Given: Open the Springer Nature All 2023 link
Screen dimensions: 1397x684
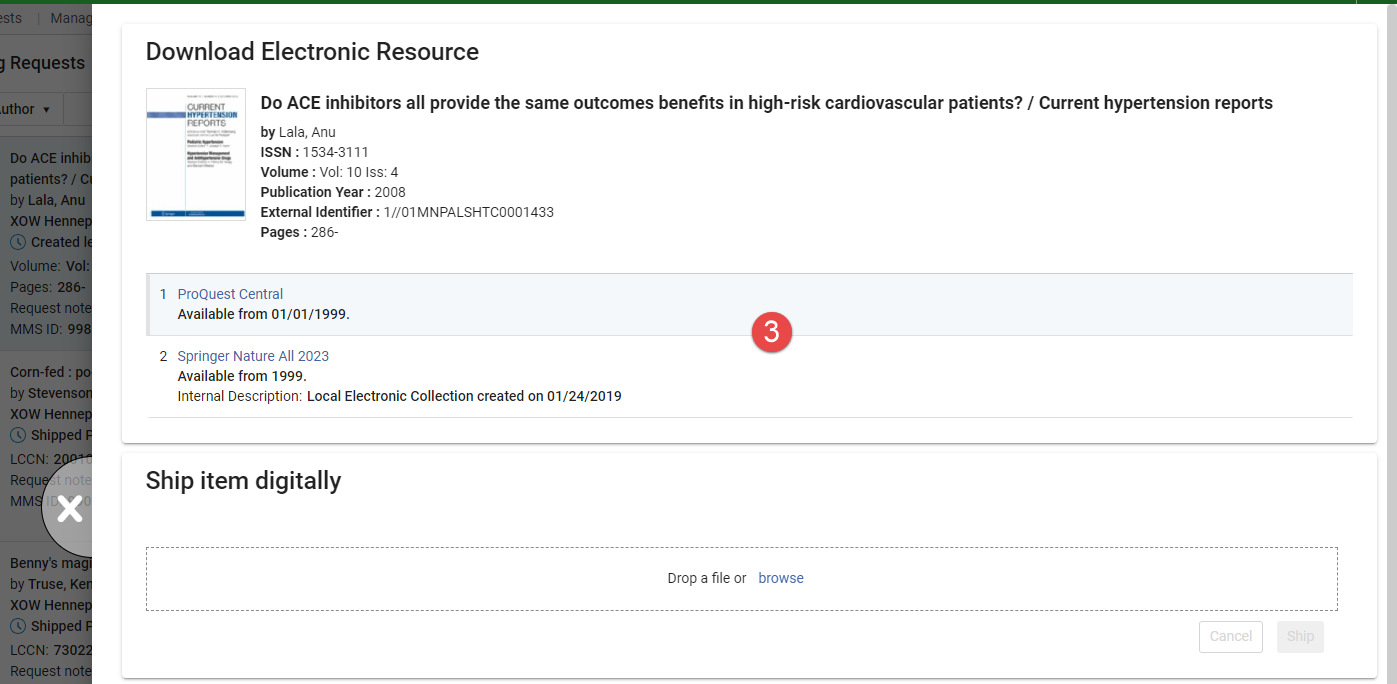Looking at the screenshot, I should 253,356.
